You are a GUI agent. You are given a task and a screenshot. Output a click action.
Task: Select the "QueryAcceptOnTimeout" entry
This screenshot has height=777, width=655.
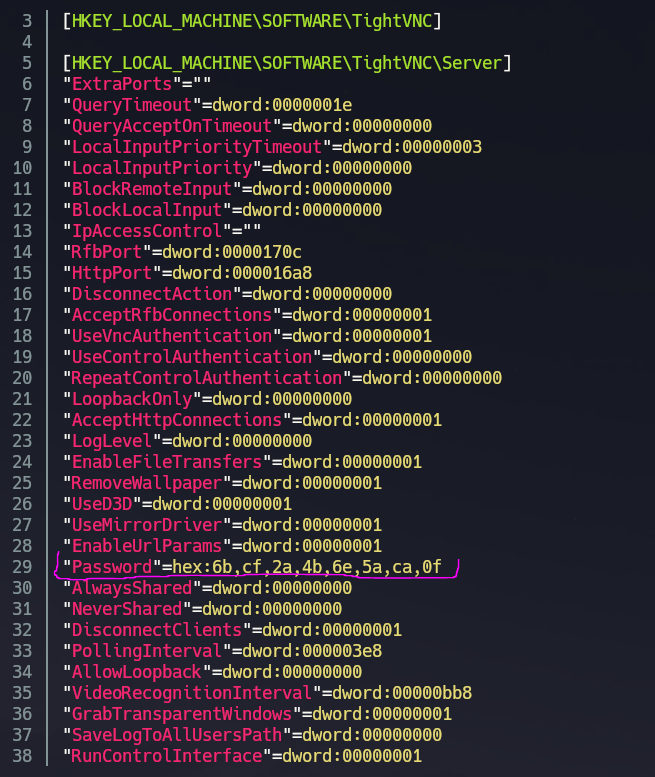(x=247, y=126)
